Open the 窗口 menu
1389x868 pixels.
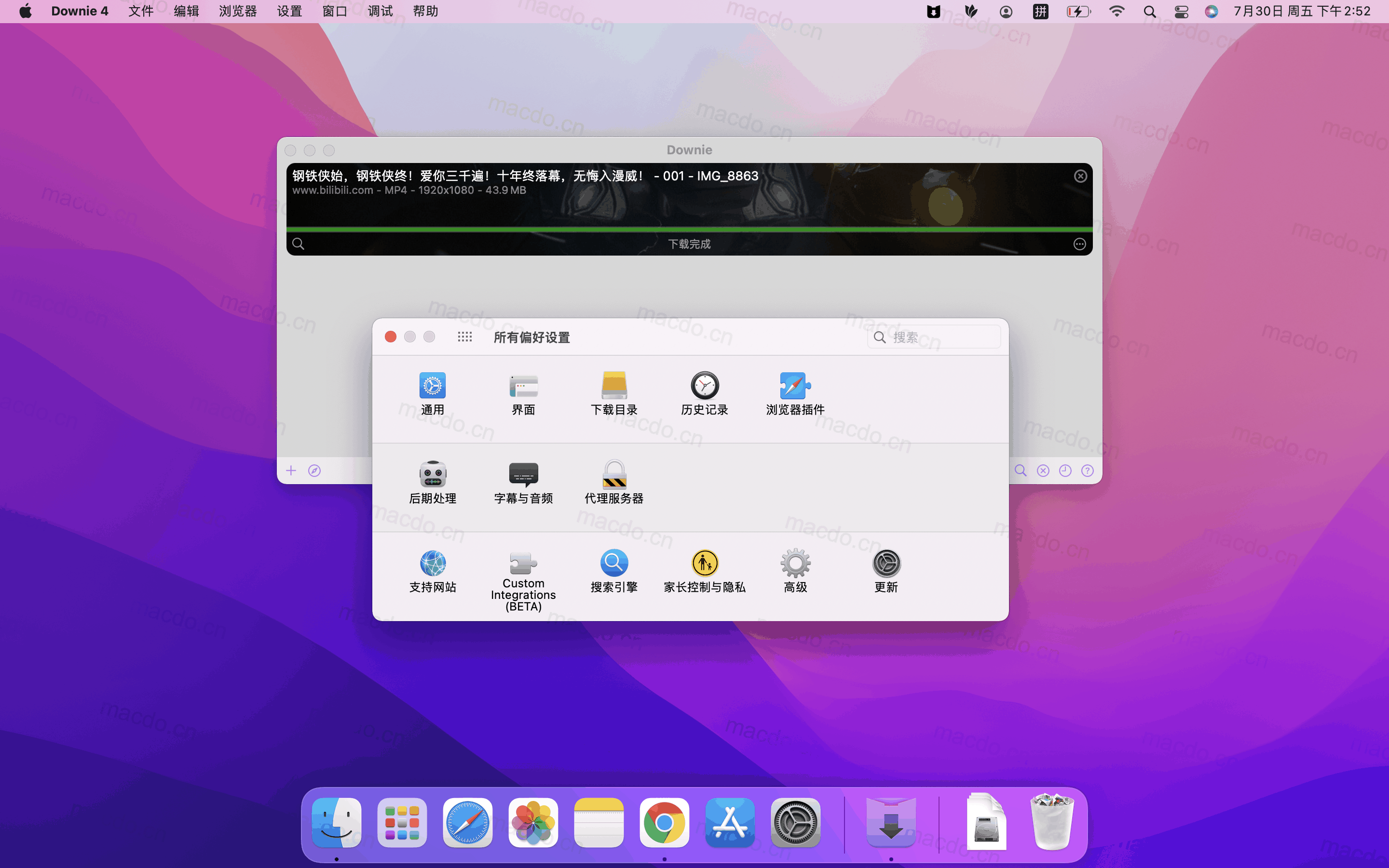[335, 12]
